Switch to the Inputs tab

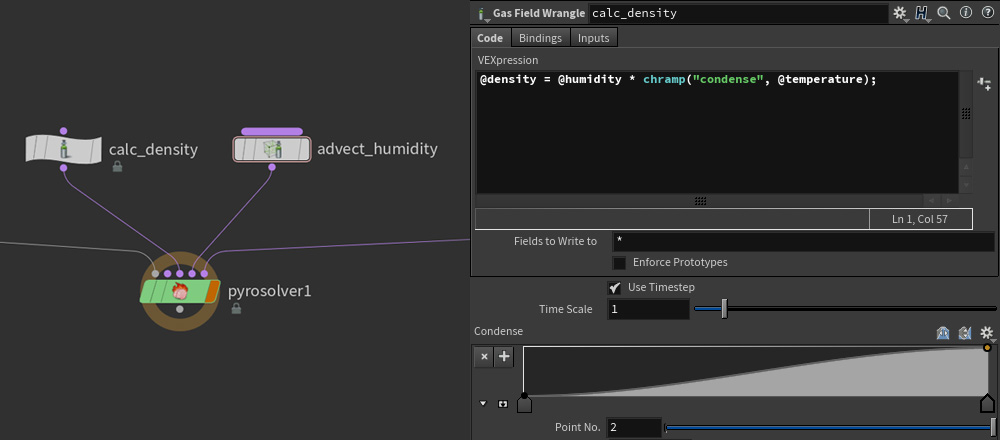click(x=594, y=38)
